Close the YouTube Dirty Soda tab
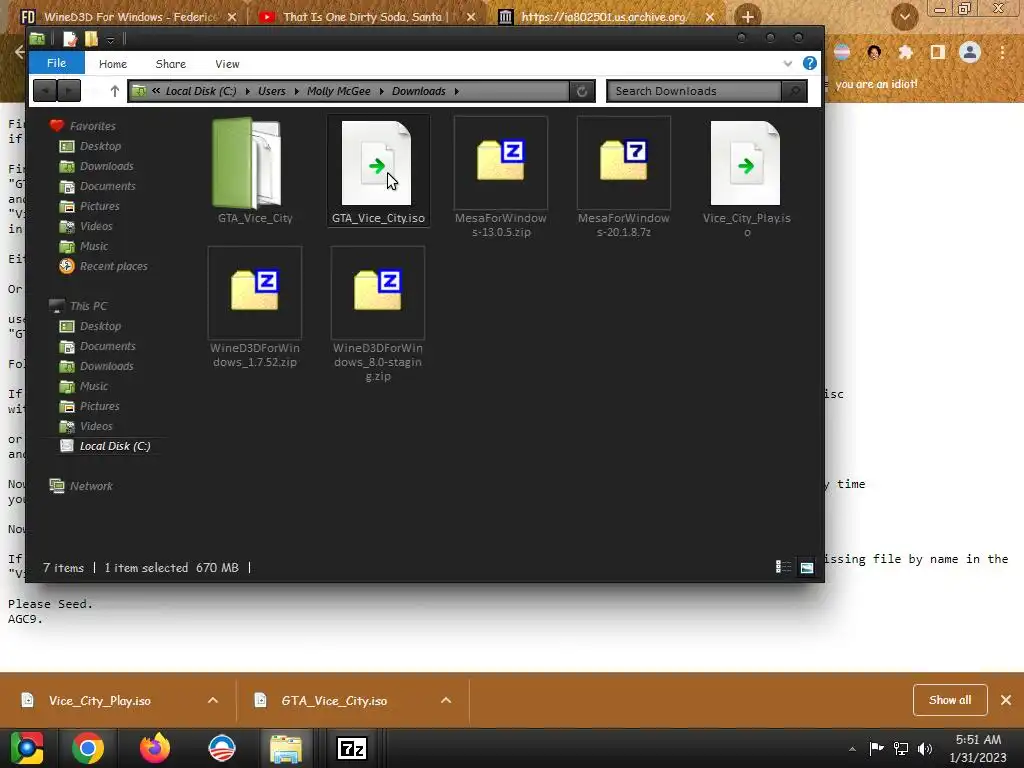 471,18
